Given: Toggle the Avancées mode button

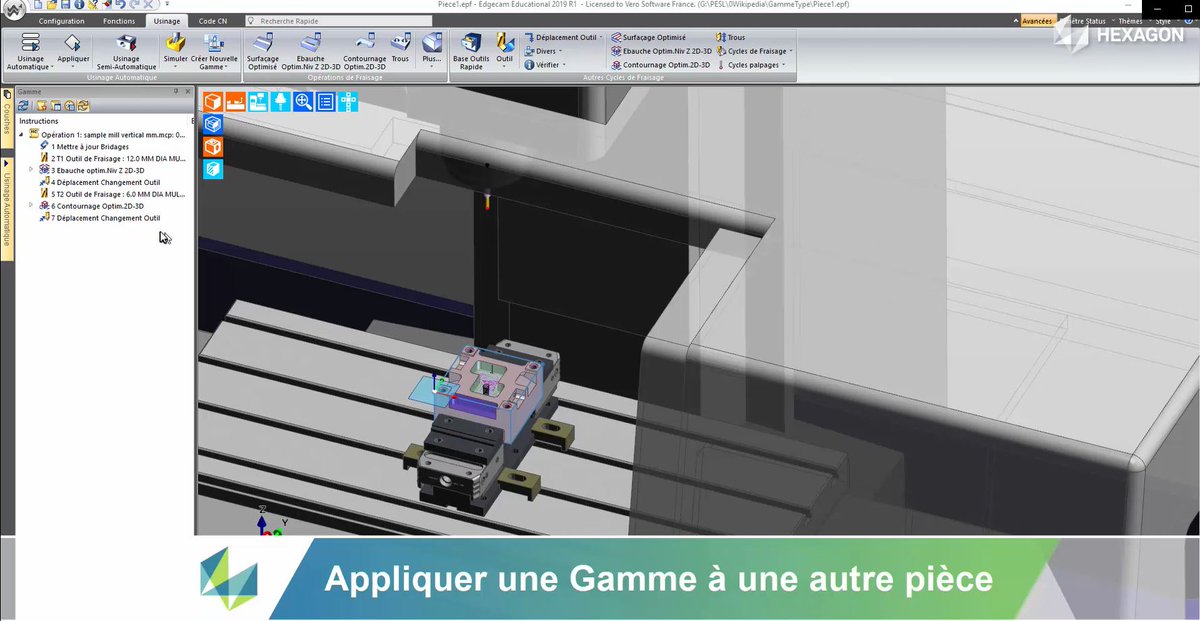Looking at the screenshot, I should 1037,20.
